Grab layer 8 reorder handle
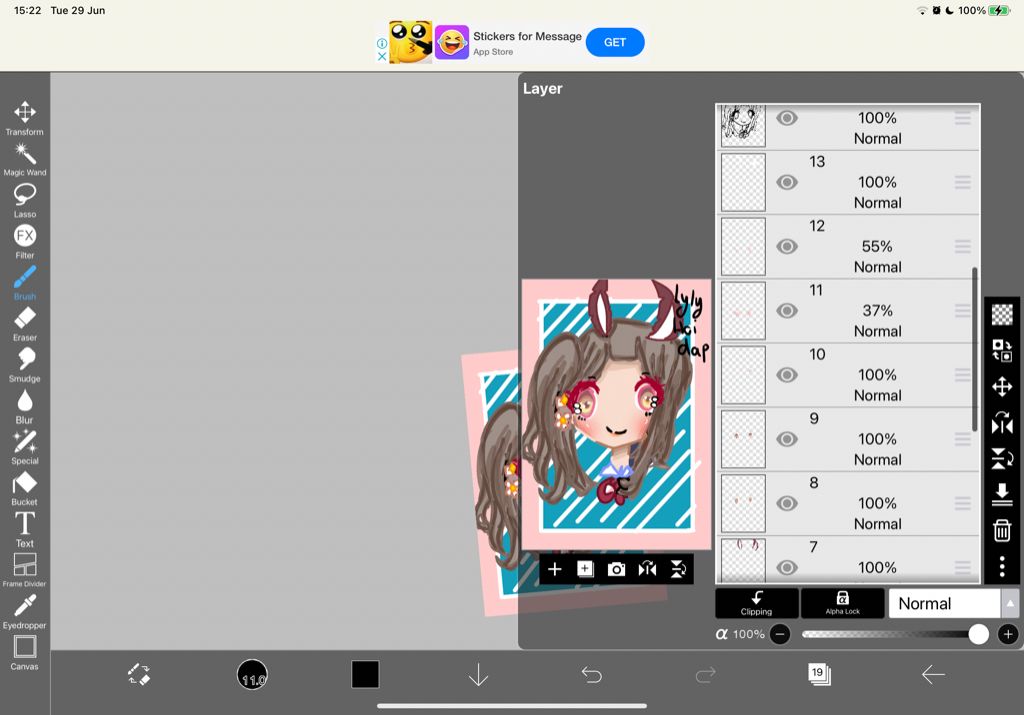Image resolution: width=1024 pixels, height=715 pixels. coord(962,503)
